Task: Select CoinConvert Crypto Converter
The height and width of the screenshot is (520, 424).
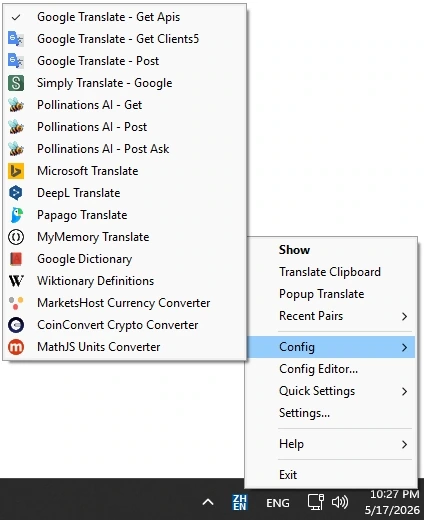Action: pos(125,325)
